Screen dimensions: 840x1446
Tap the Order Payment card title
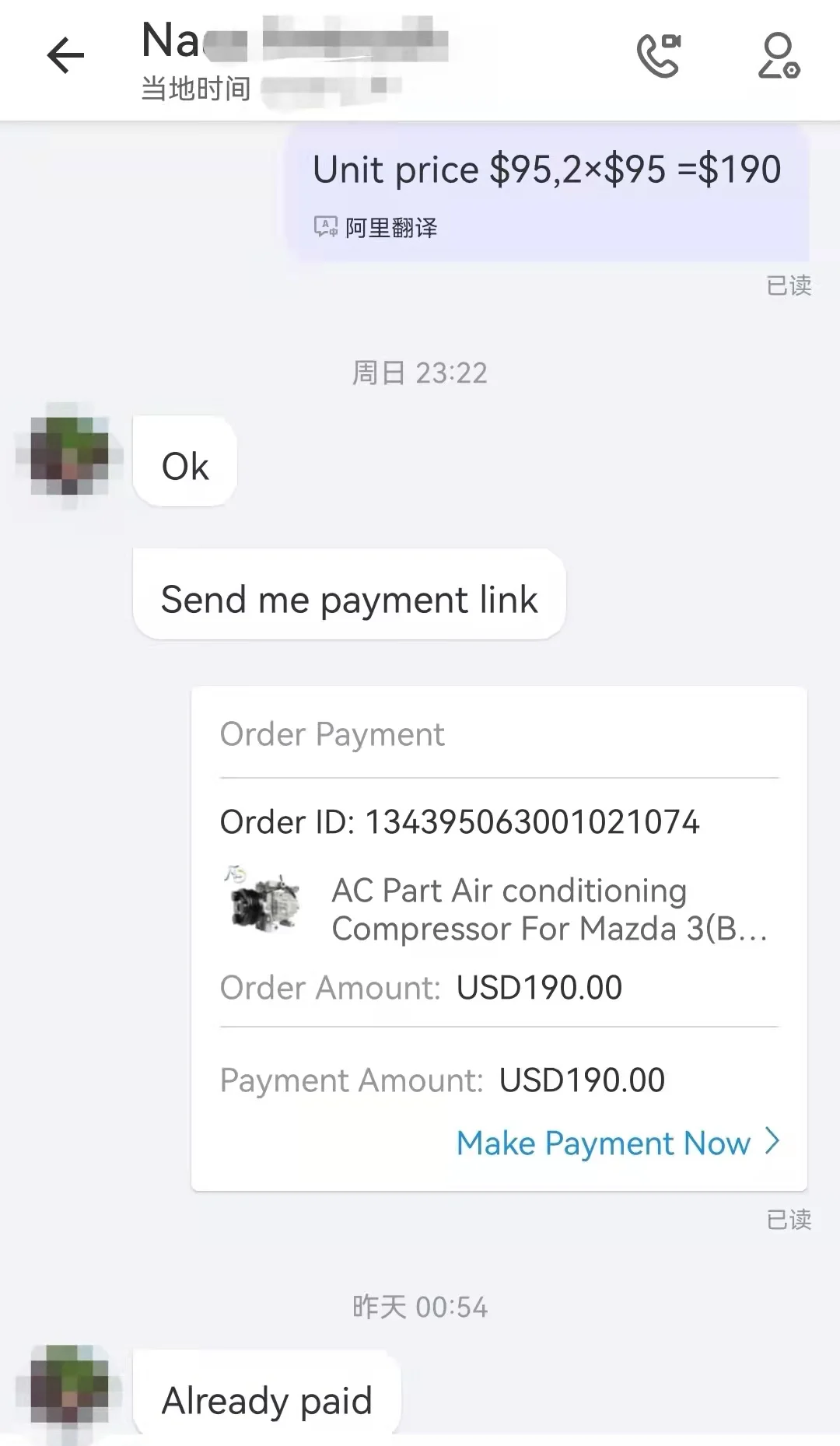pyautogui.click(x=332, y=734)
